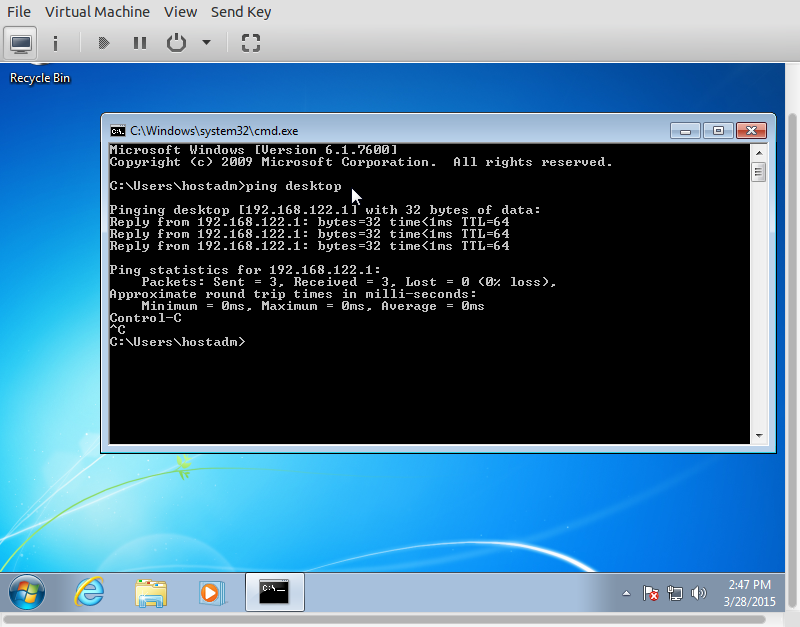
Task: Click the Shut Down power icon
Action: tap(176, 43)
